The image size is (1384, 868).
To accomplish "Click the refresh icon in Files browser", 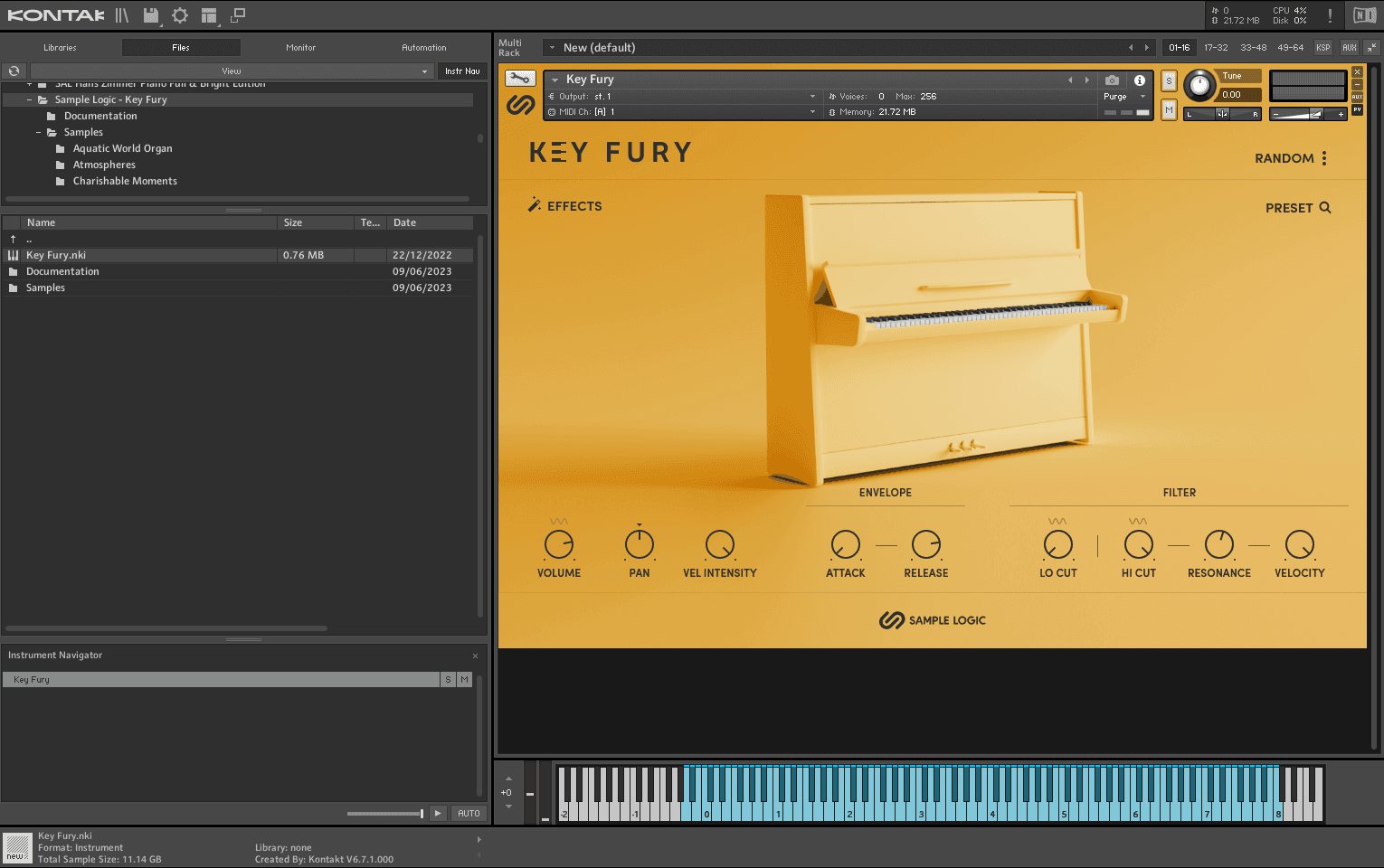I will [14, 71].
